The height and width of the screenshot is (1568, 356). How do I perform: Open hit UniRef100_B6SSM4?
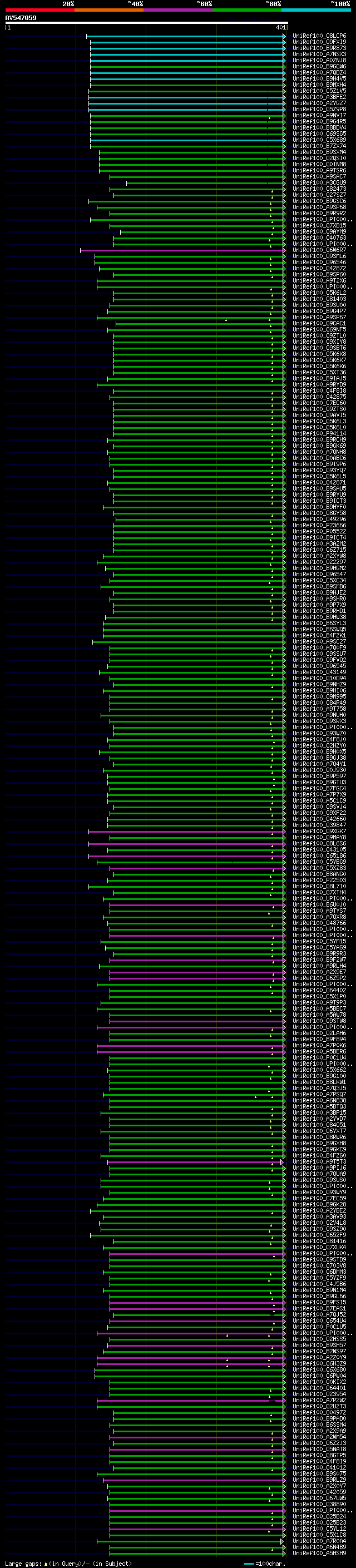(319, 1425)
